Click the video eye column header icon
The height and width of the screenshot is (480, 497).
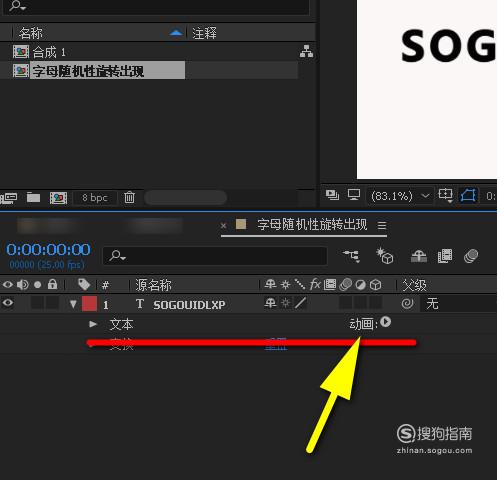[8, 285]
